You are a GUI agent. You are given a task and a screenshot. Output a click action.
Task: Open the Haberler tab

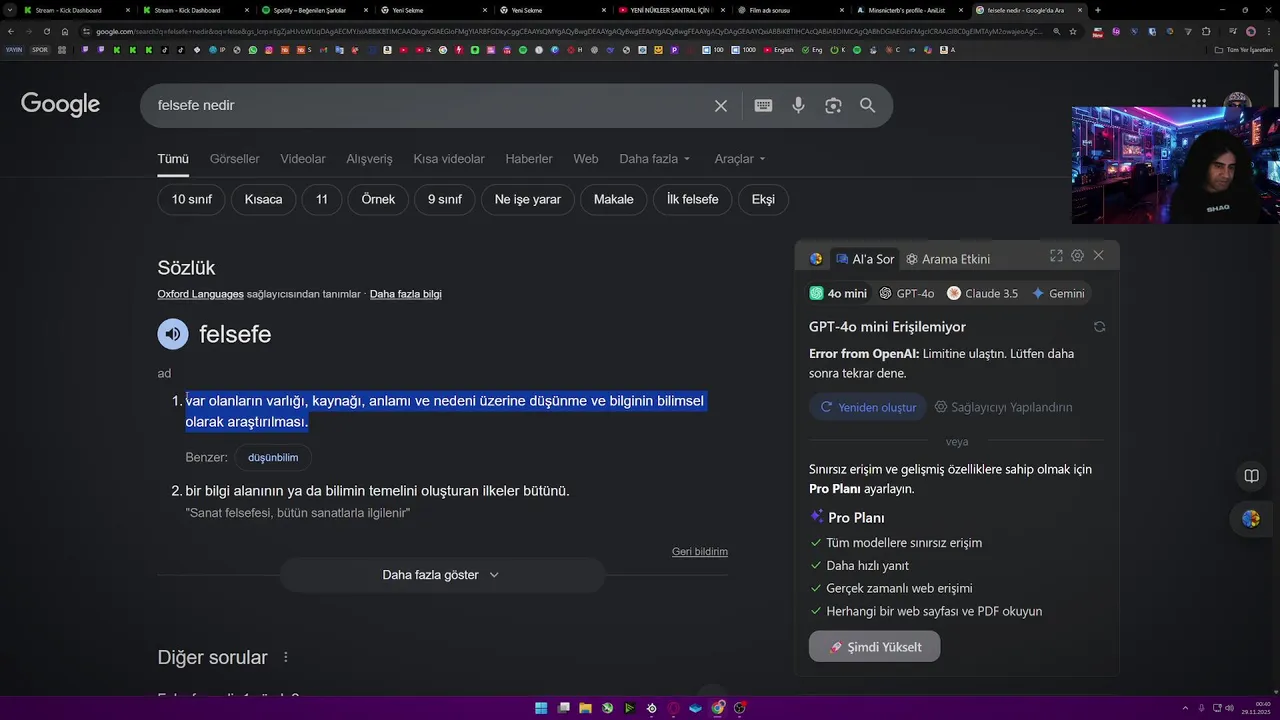click(529, 159)
